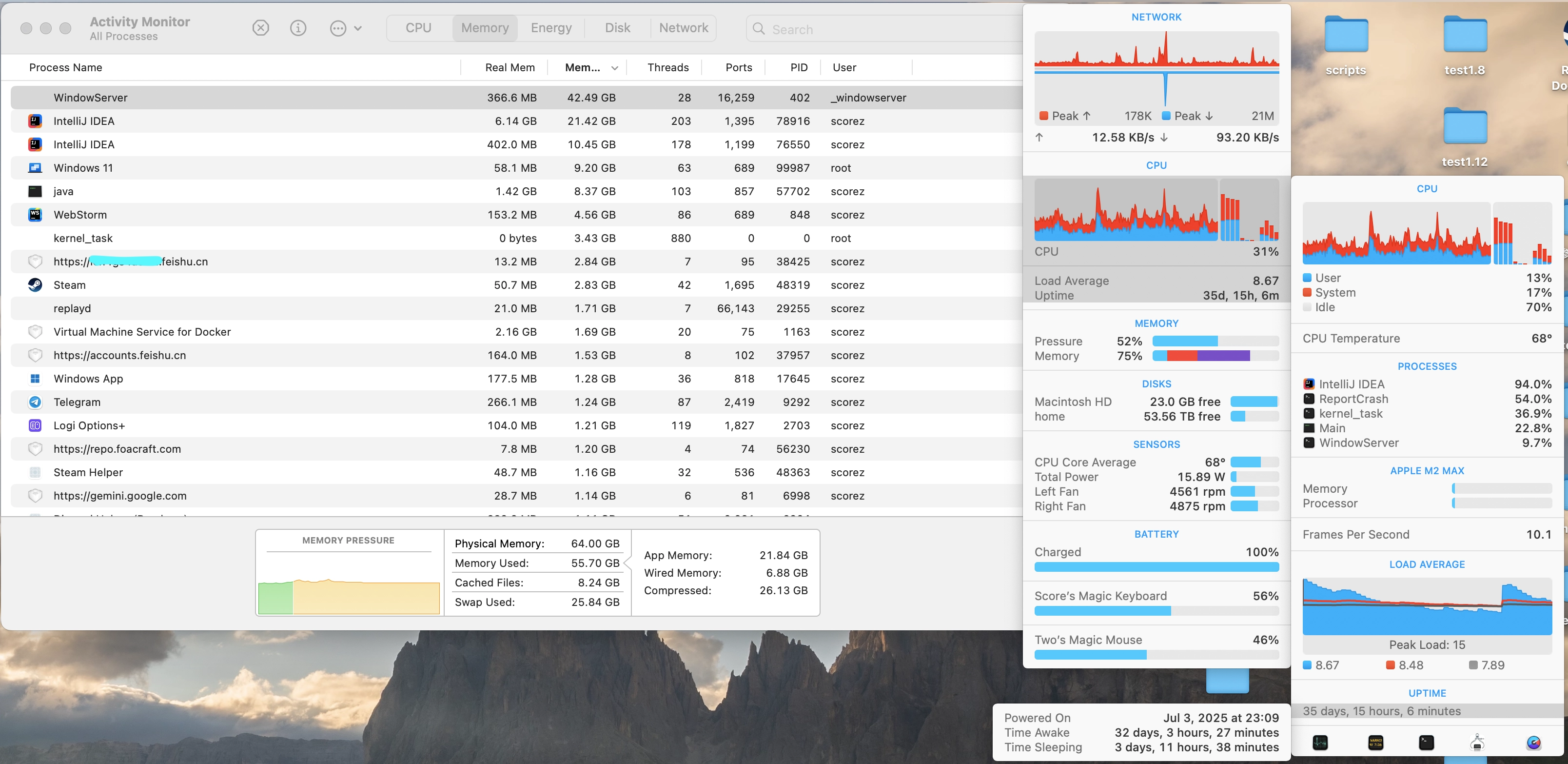Click the Logi Options+ process icon
Screen dimensions: 1568x764
35,425
